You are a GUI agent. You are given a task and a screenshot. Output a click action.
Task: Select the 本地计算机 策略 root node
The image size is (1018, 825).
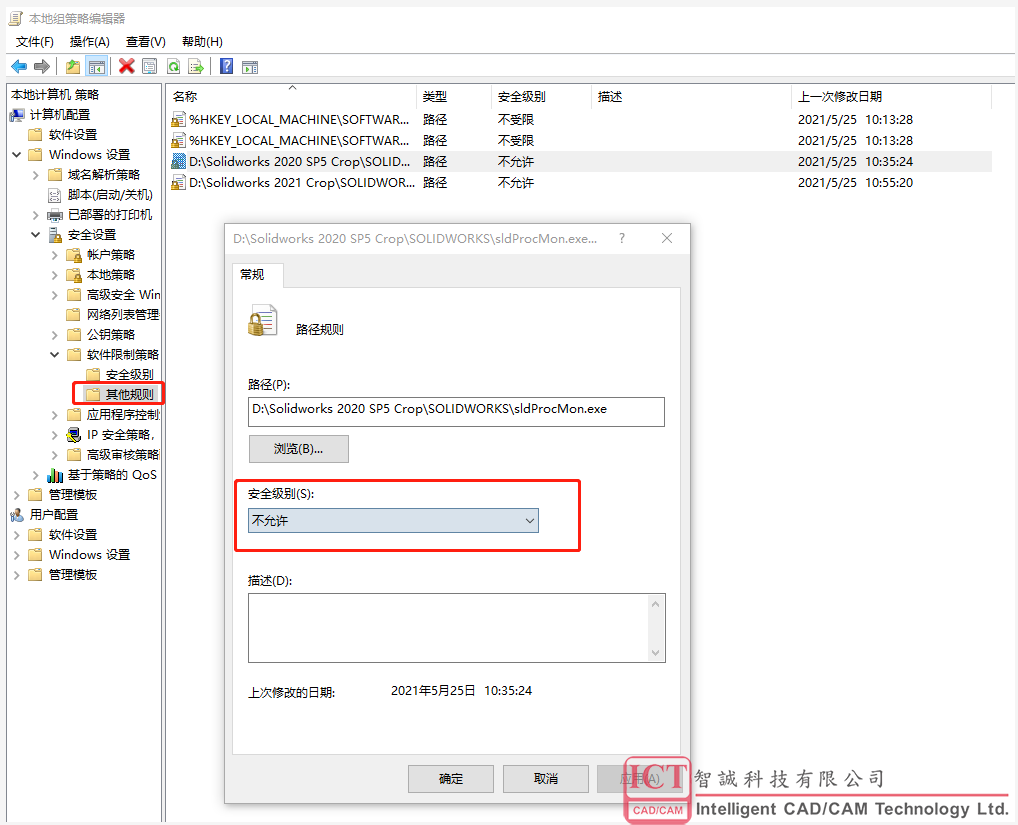[55, 95]
